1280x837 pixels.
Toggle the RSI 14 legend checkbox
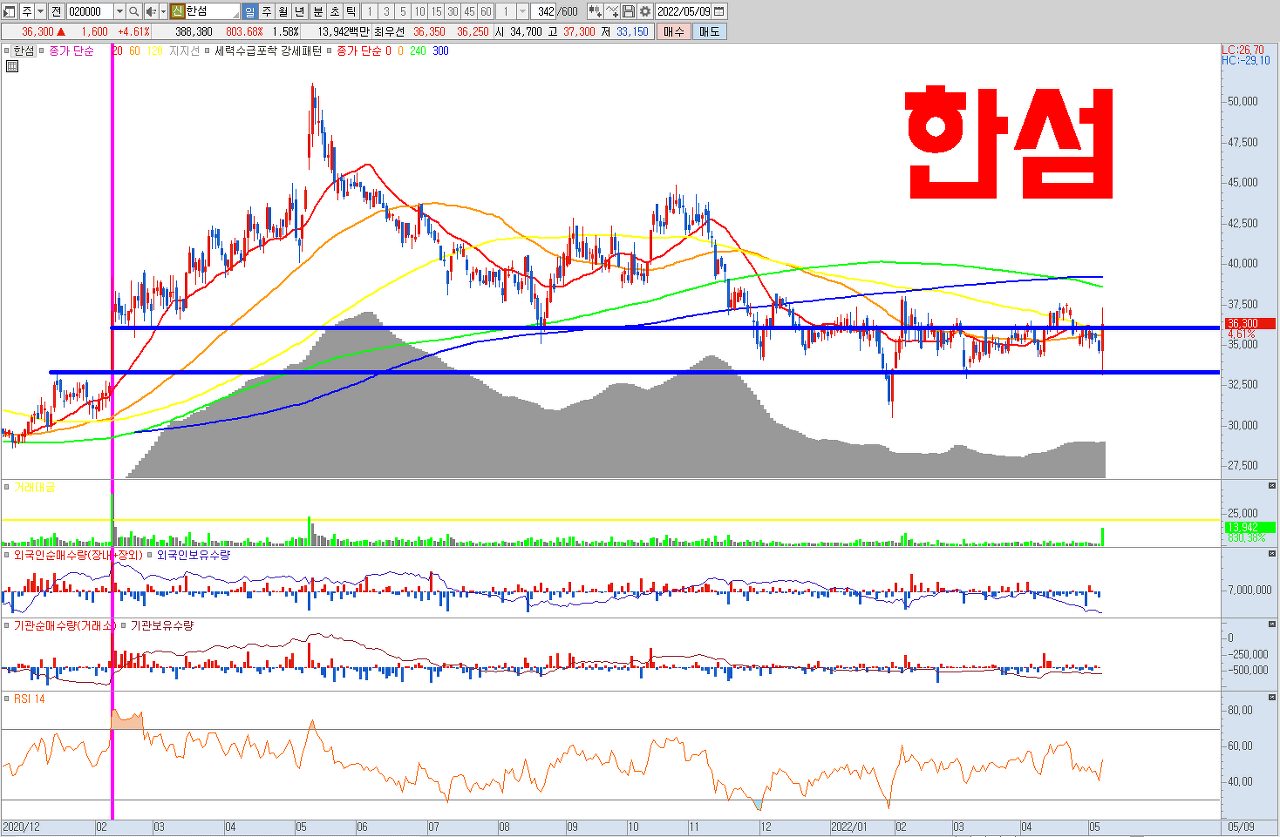[8, 698]
